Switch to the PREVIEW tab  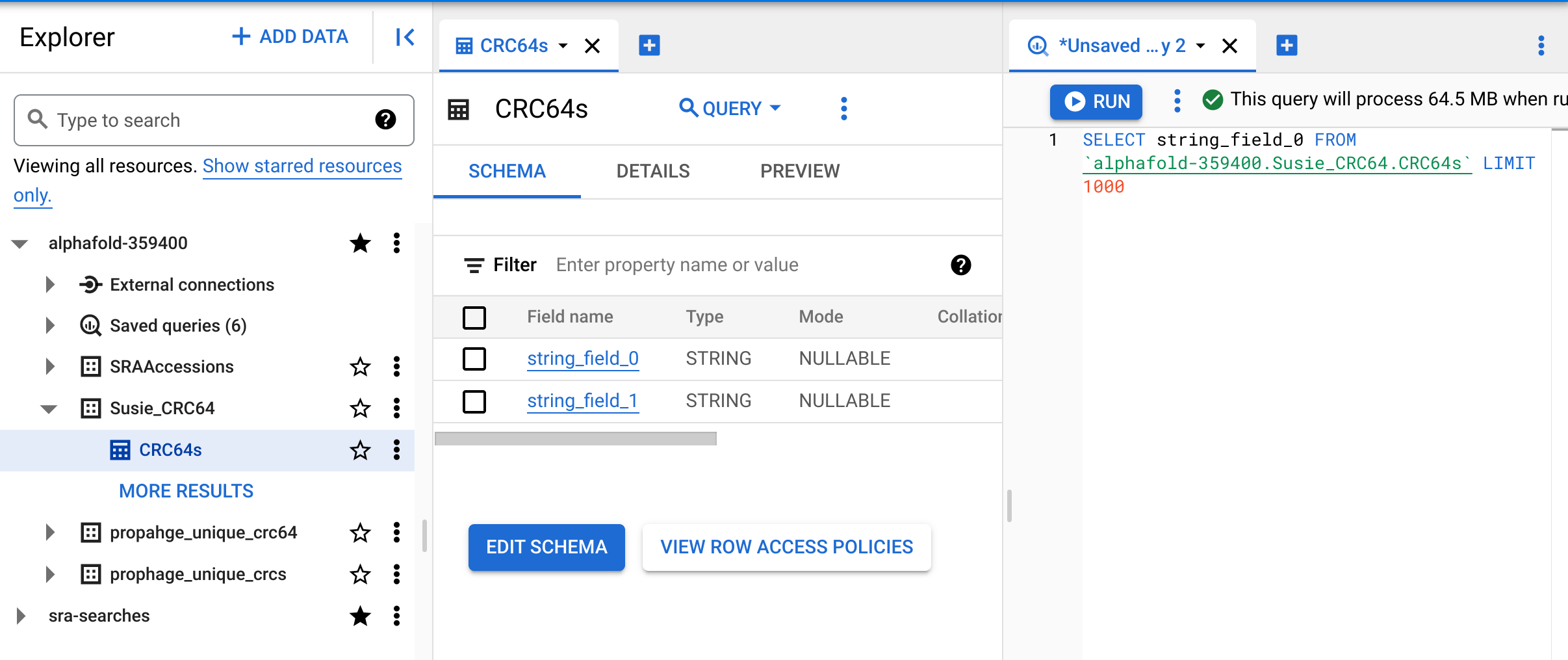[800, 171]
